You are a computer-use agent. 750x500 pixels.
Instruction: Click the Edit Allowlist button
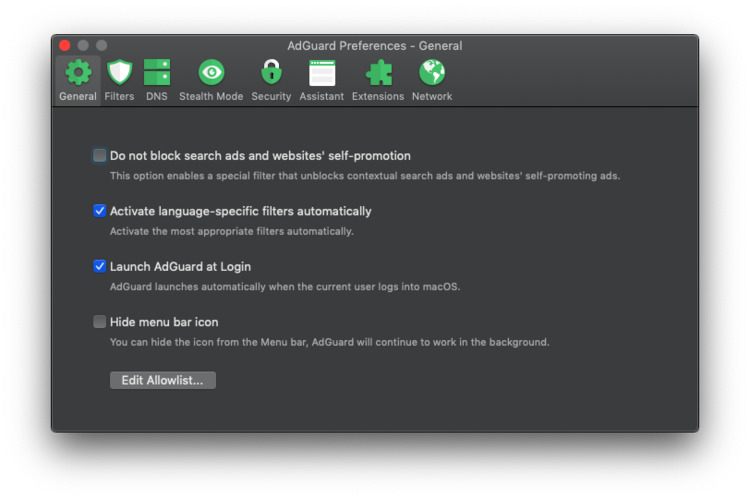click(x=163, y=380)
